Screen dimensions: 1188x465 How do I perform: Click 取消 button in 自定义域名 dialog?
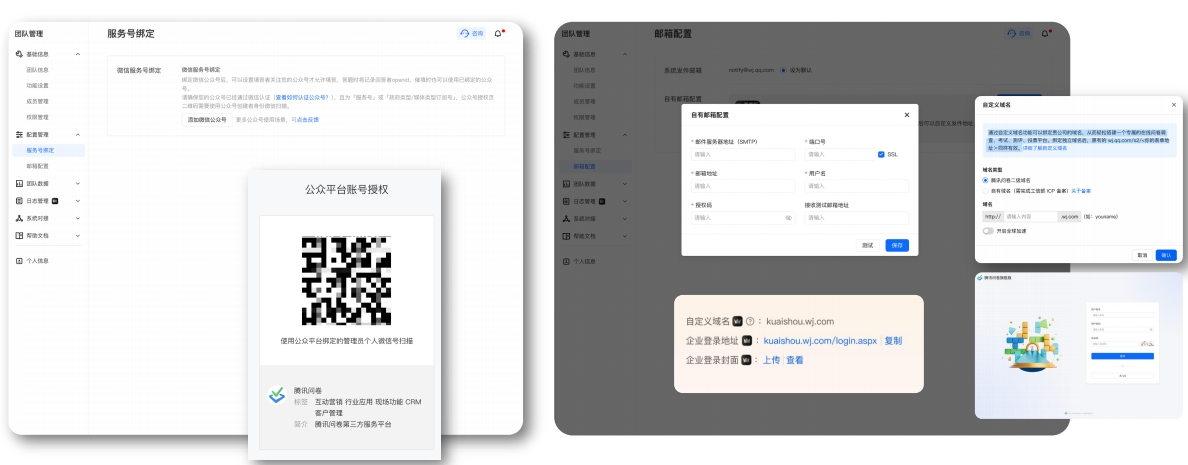(x=1142, y=255)
